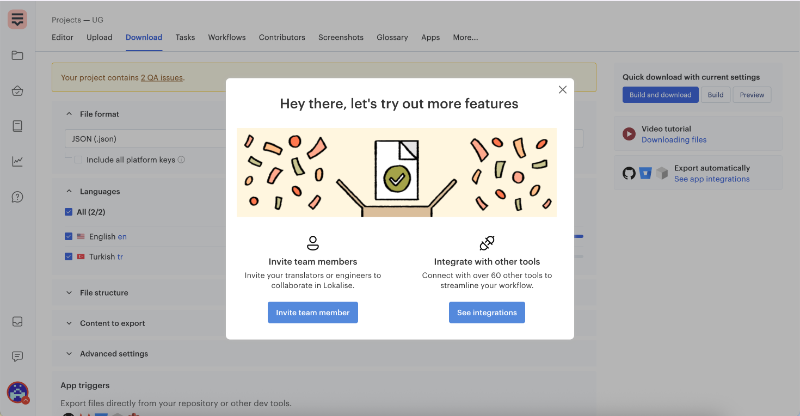800x416 pixels.
Task: Click the user avatar in sidebar
Action: [x=17, y=393]
